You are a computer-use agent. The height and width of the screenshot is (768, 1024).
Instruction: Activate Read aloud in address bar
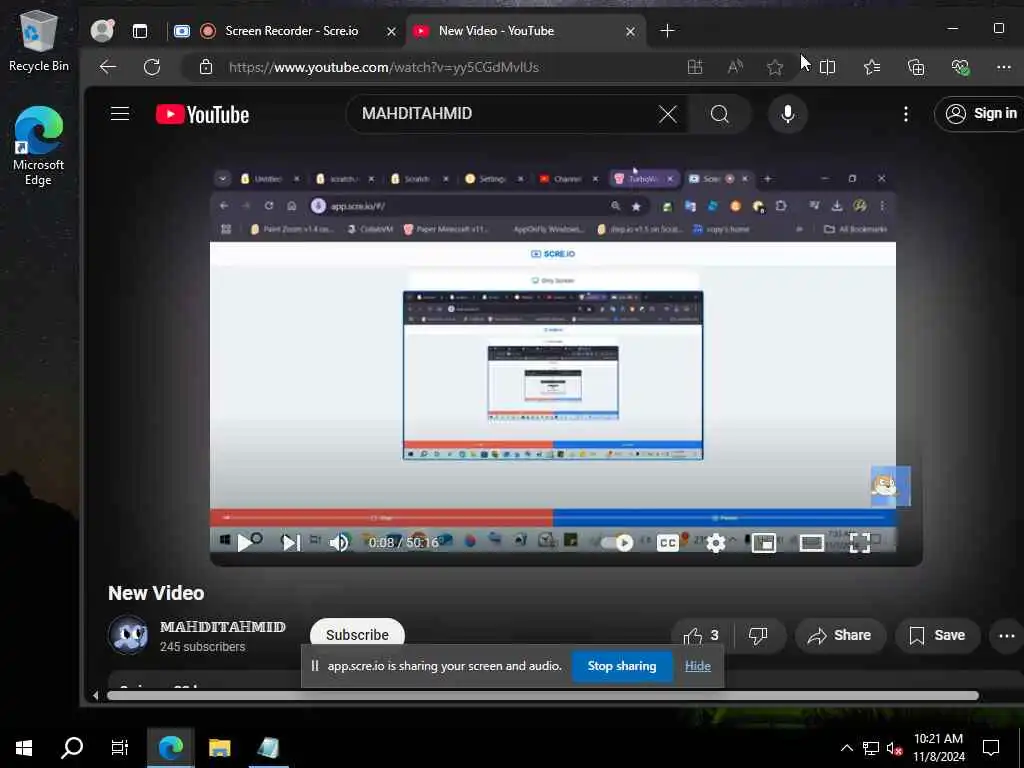point(735,67)
